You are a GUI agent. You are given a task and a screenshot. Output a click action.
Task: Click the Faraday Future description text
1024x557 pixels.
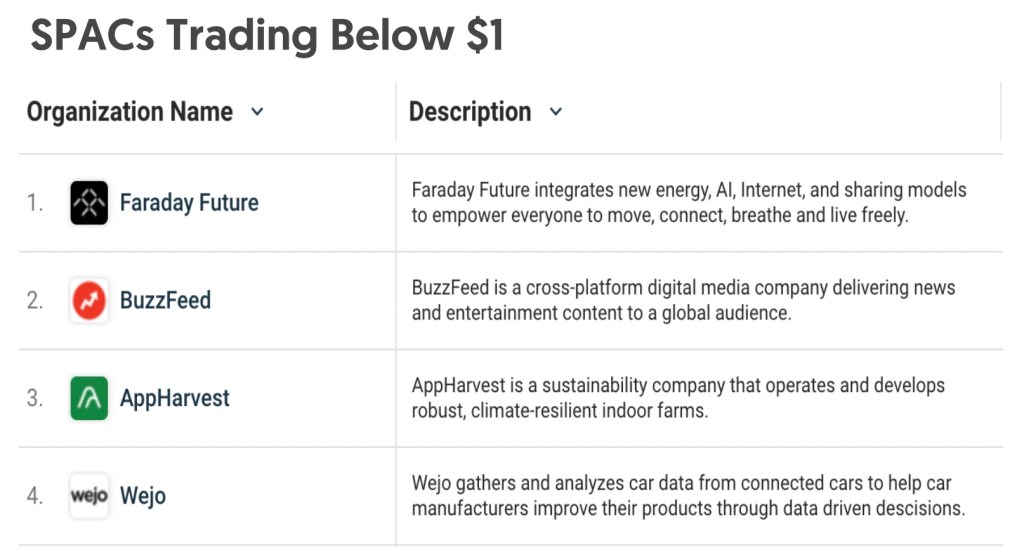point(689,202)
